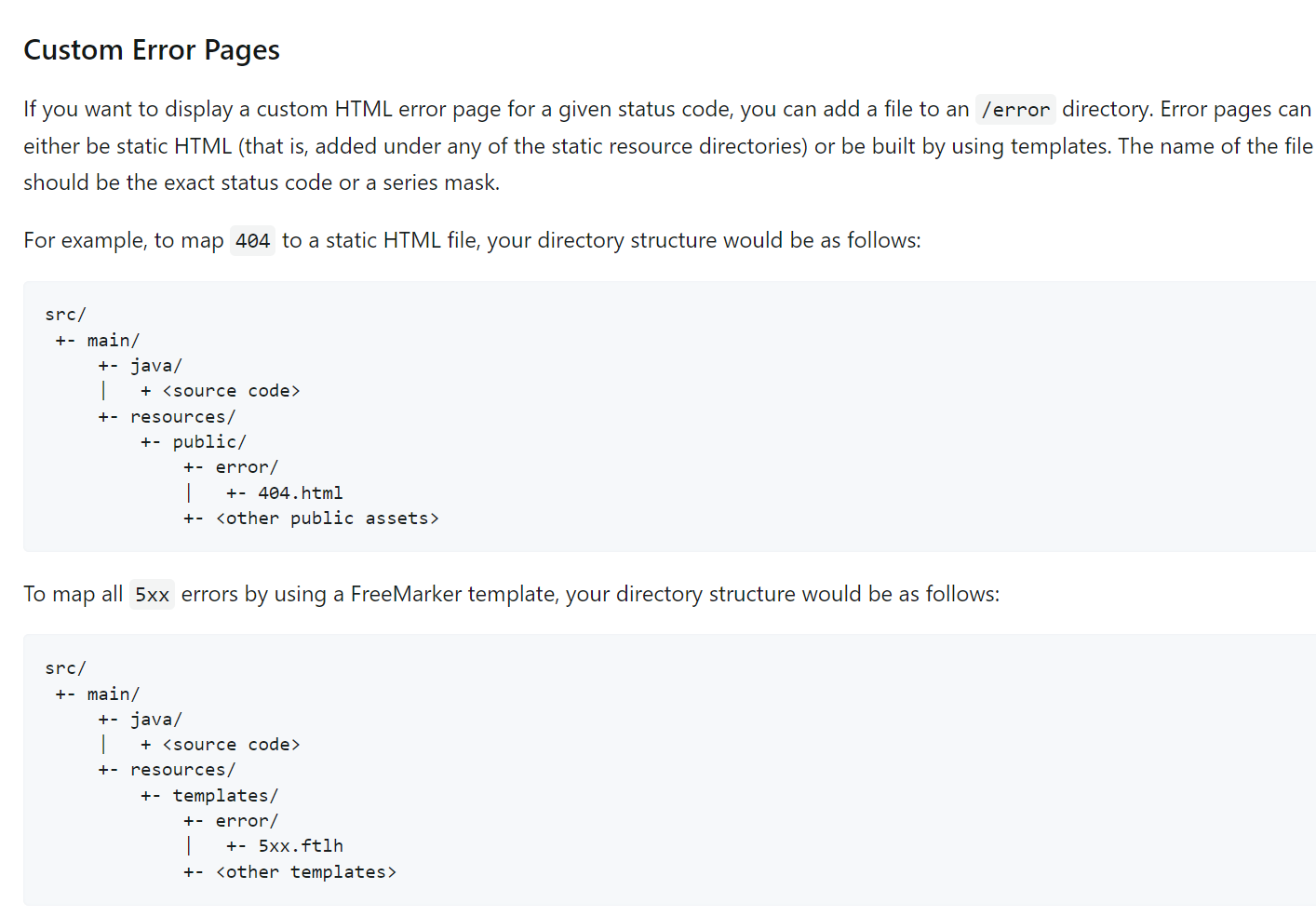Click resources/ in the first code block
The height and width of the screenshot is (916, 1316).
183,417
